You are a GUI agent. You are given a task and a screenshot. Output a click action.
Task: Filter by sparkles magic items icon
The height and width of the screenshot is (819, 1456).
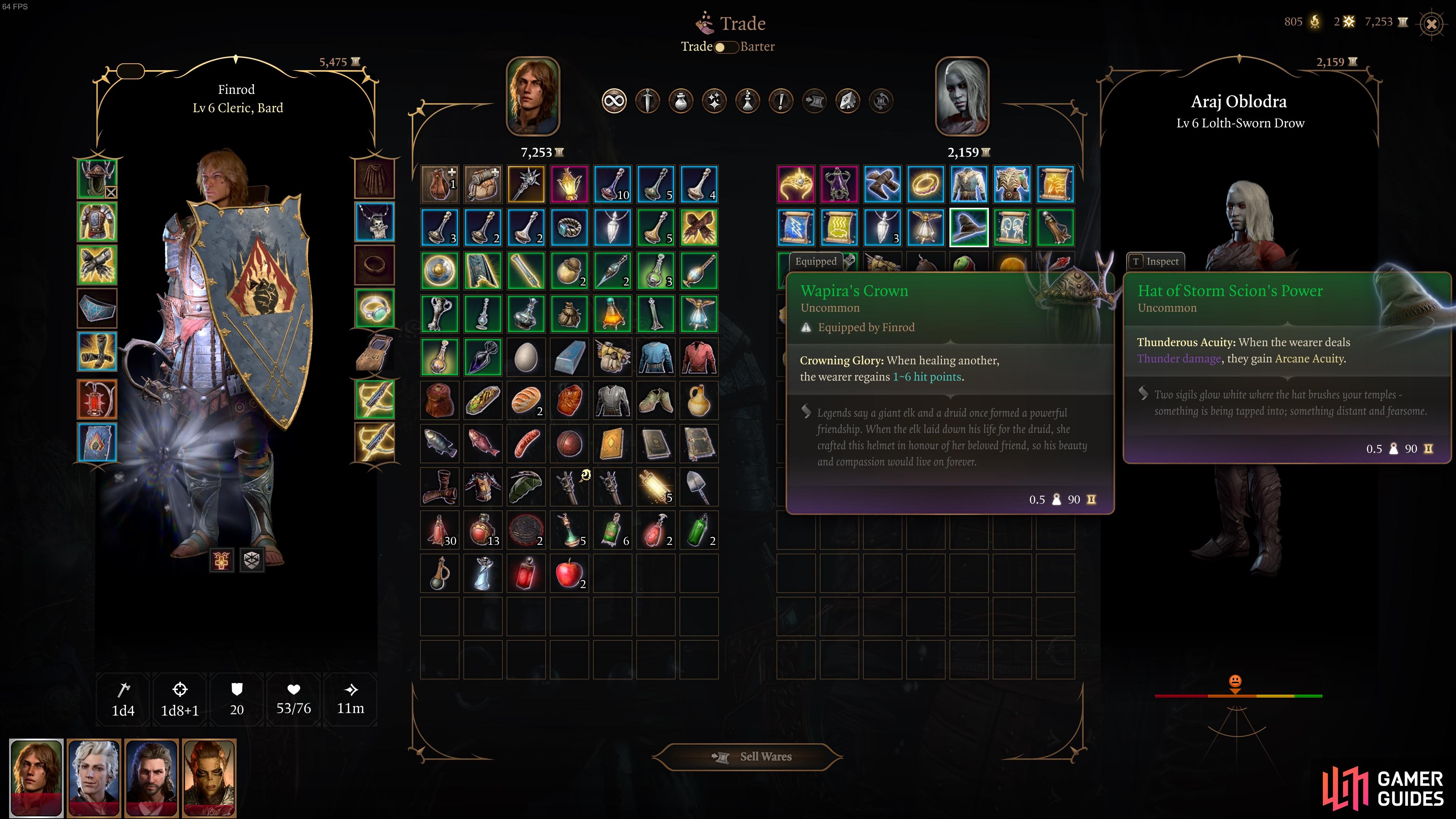click(x=714, y=101)
